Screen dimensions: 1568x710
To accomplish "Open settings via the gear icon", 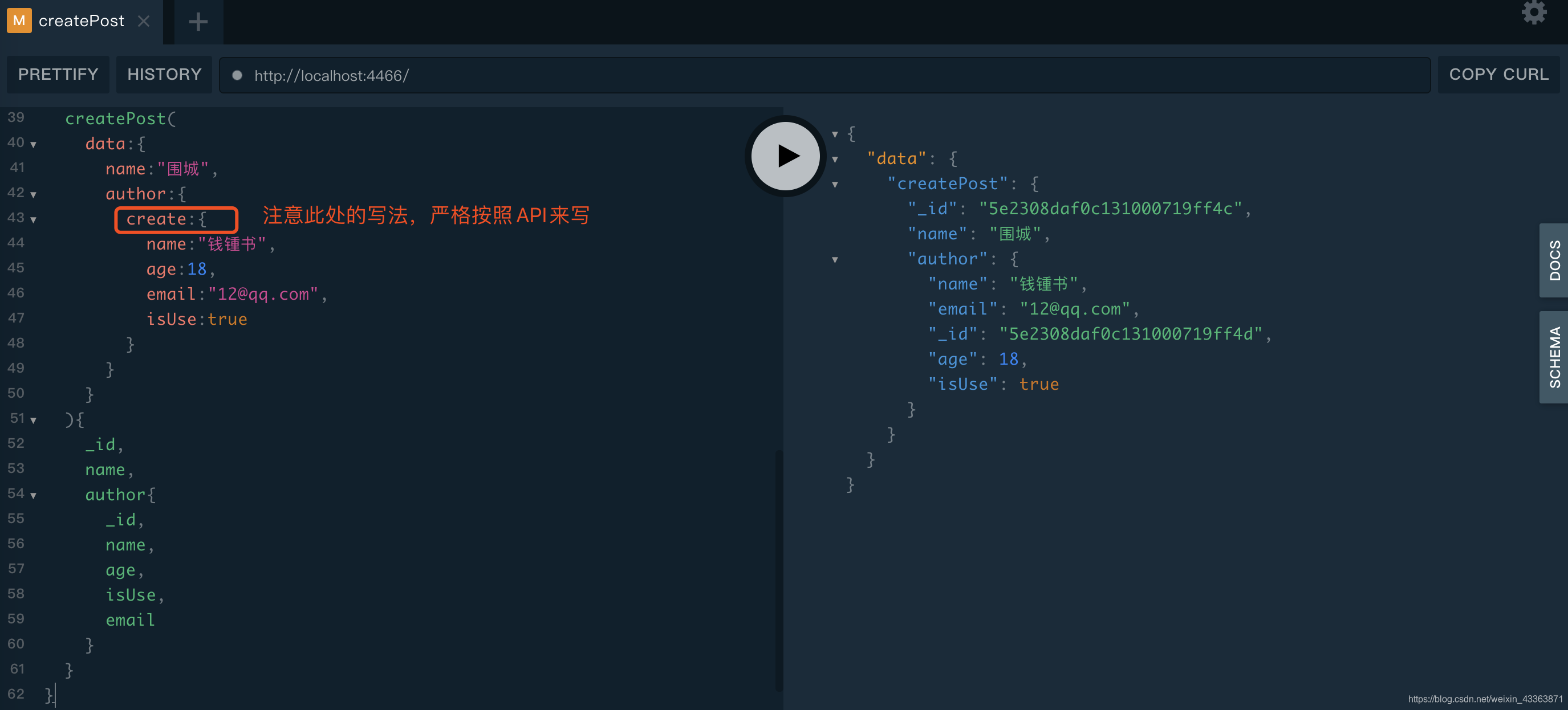I will point(1533,13).
